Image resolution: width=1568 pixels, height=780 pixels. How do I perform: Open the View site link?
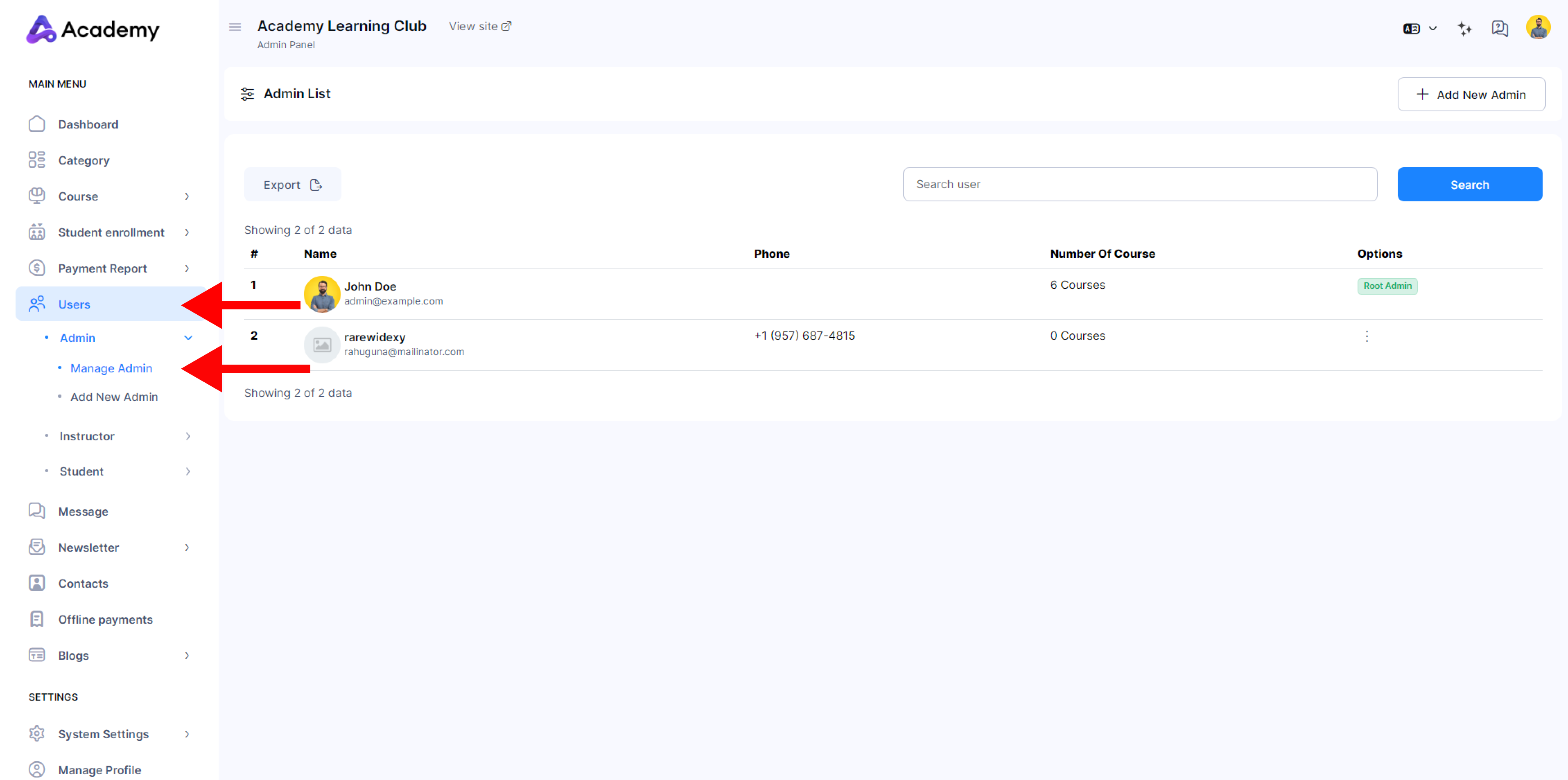click(x=480, y=26)
